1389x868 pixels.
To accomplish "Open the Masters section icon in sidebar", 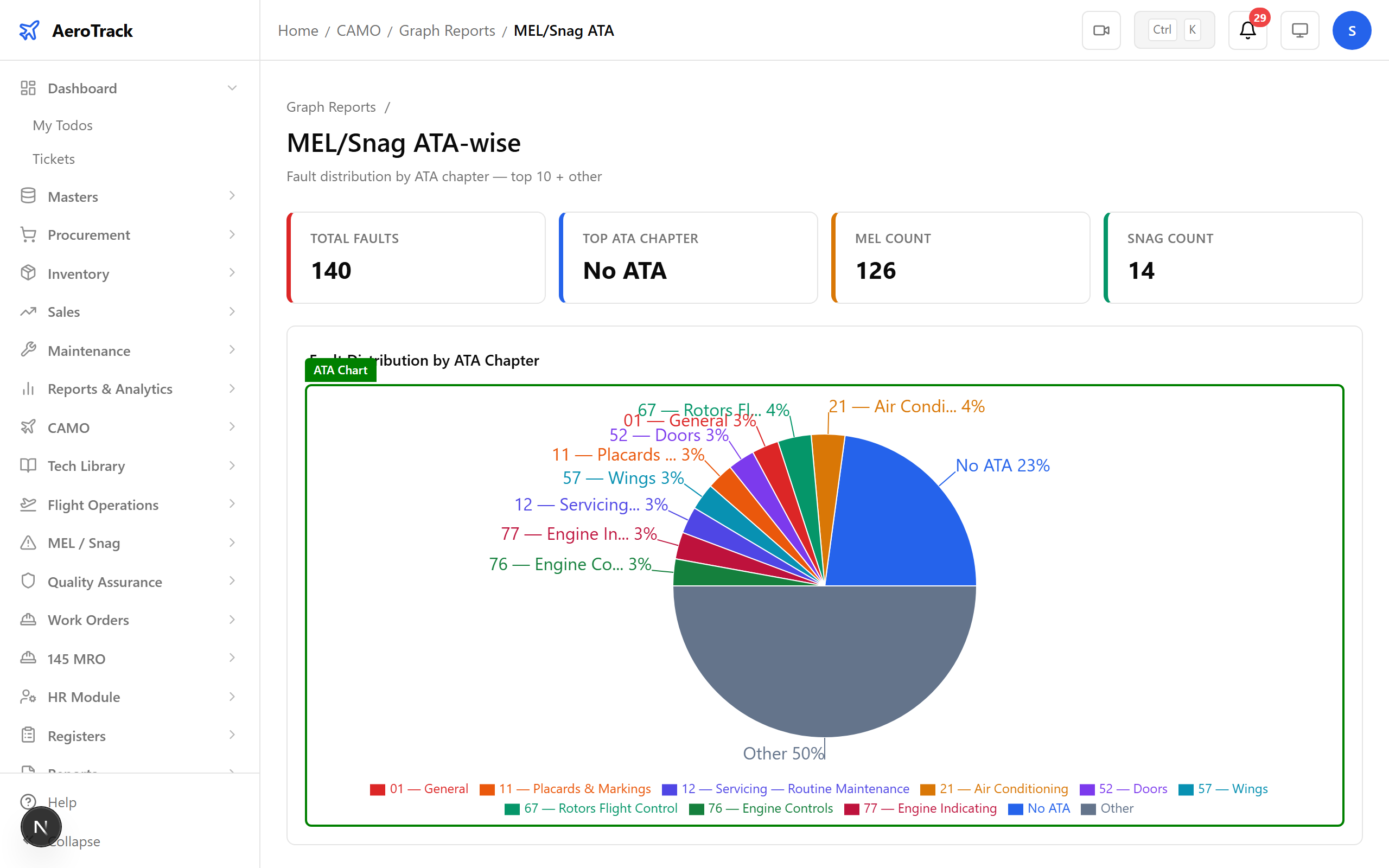I will (x=28, y=196).
